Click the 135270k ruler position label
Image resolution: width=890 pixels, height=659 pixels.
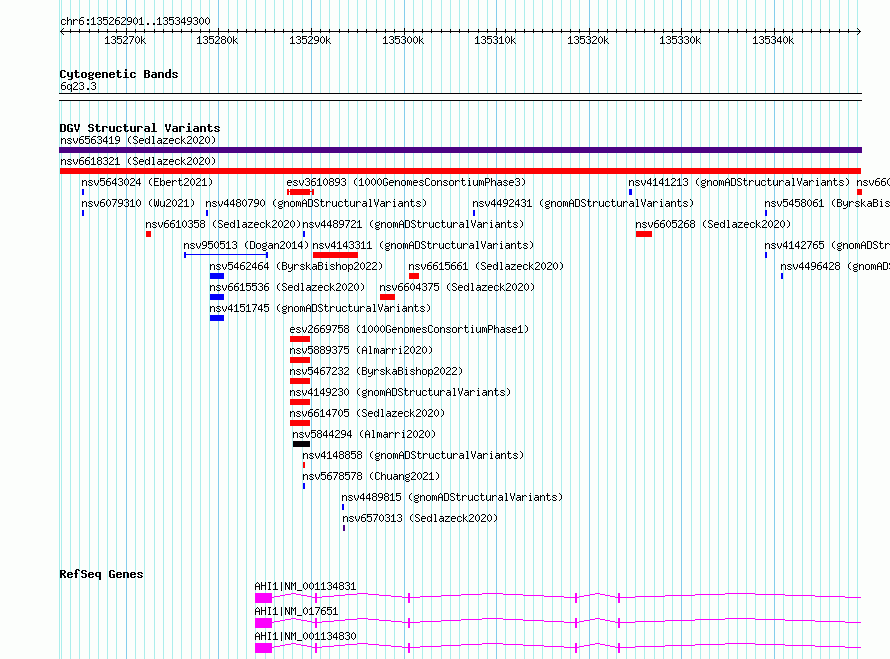[125, 40]
